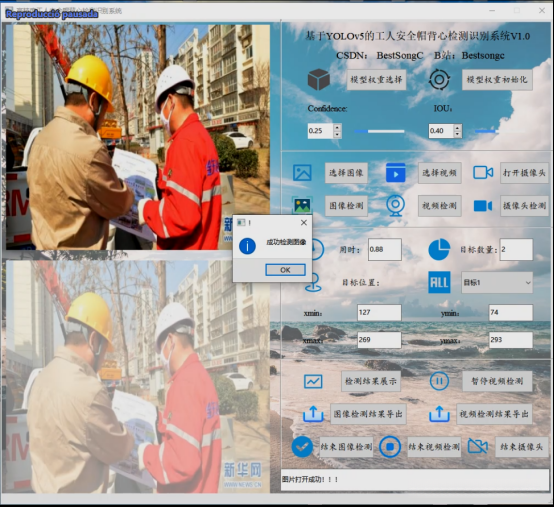The image size is (554, 507).
Task: Click the solid blue camera icon
Action: coord(483,206)
